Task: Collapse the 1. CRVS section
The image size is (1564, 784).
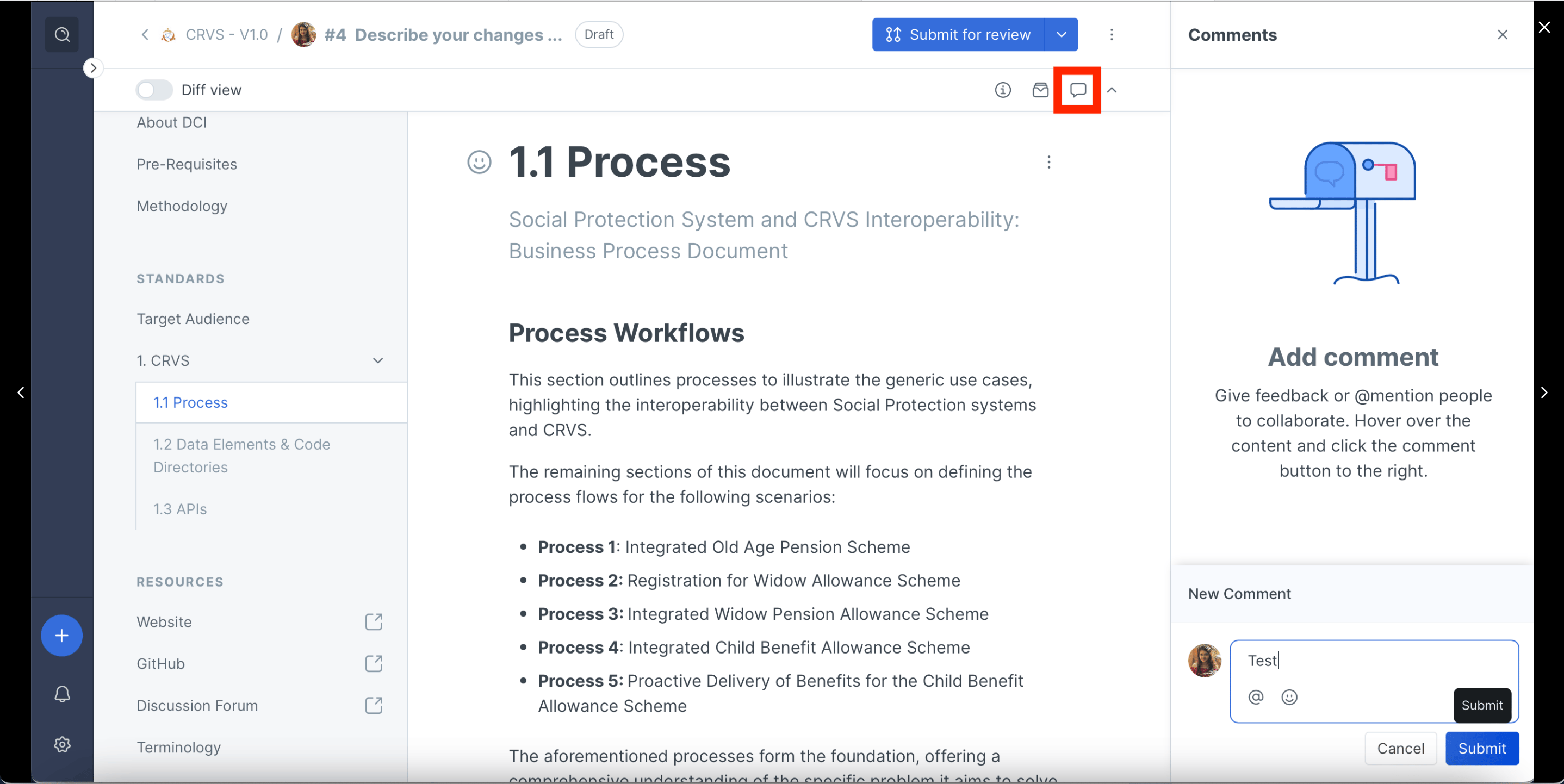Action: point(377,360)
